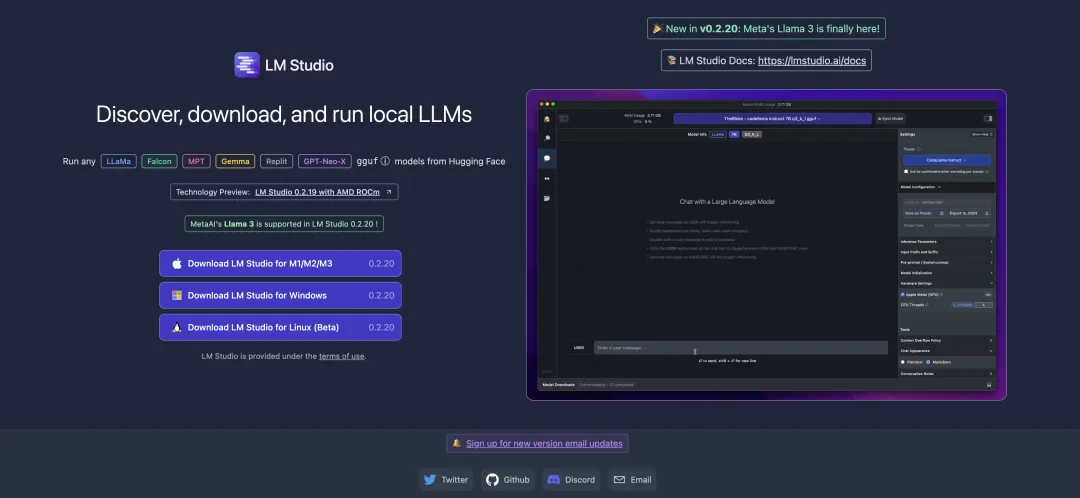Screen dimensions: 1080x498
Task: Open the Twitter link with bird icon
Action: pyautogui.click(x=445, y=480)
